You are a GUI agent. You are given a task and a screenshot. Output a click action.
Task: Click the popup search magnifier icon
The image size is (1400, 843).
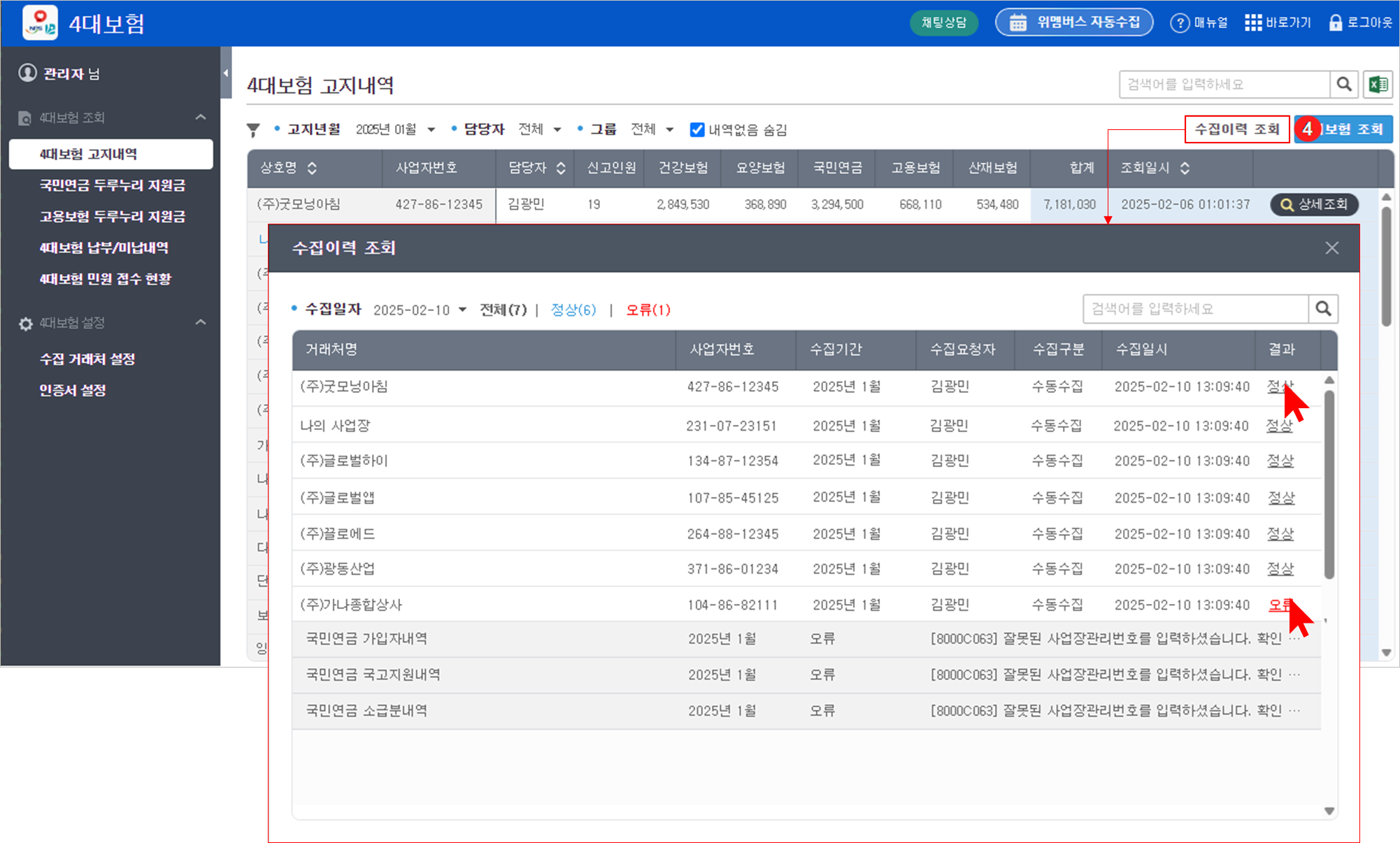click(1323, 309)
